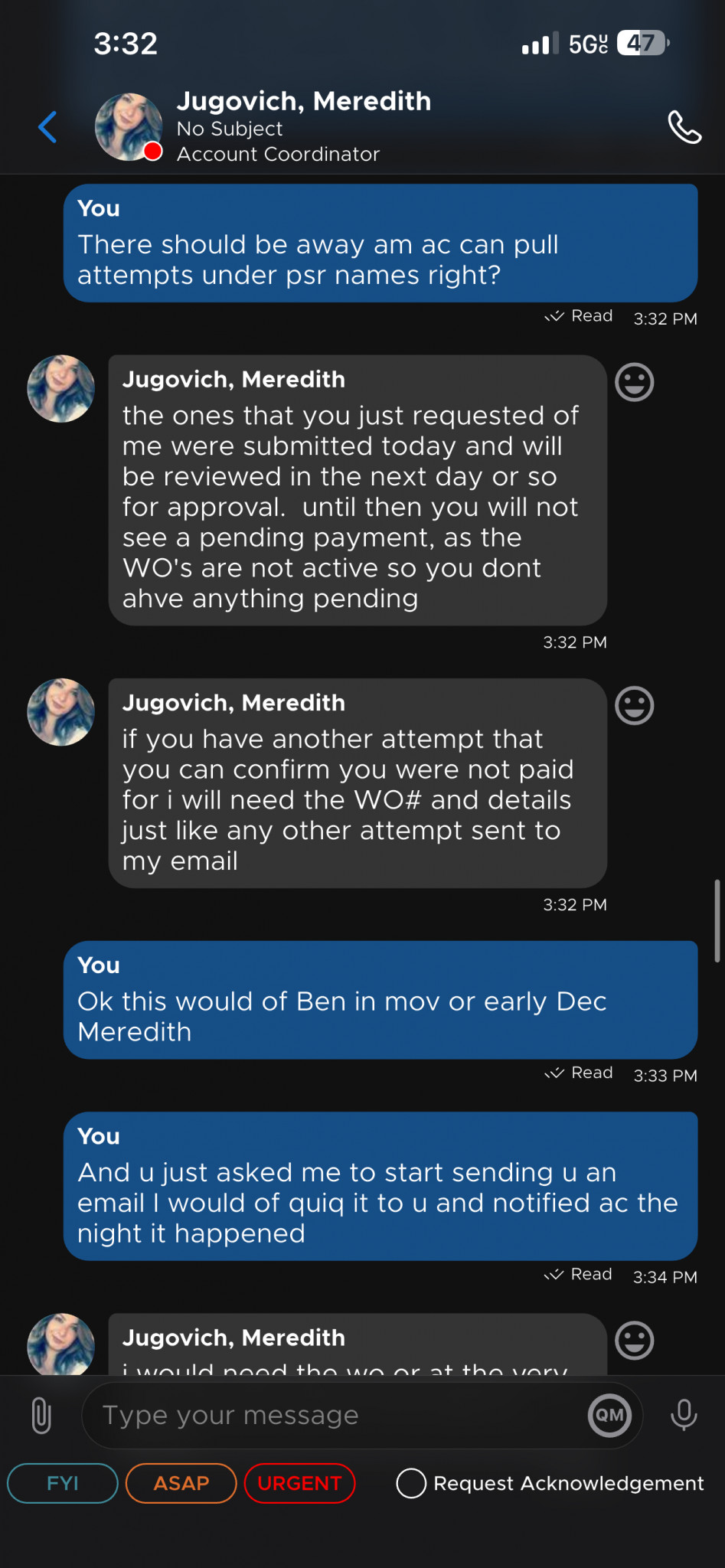Open the QM quick message icon
725x1568 pixels.
point(609,1416)
